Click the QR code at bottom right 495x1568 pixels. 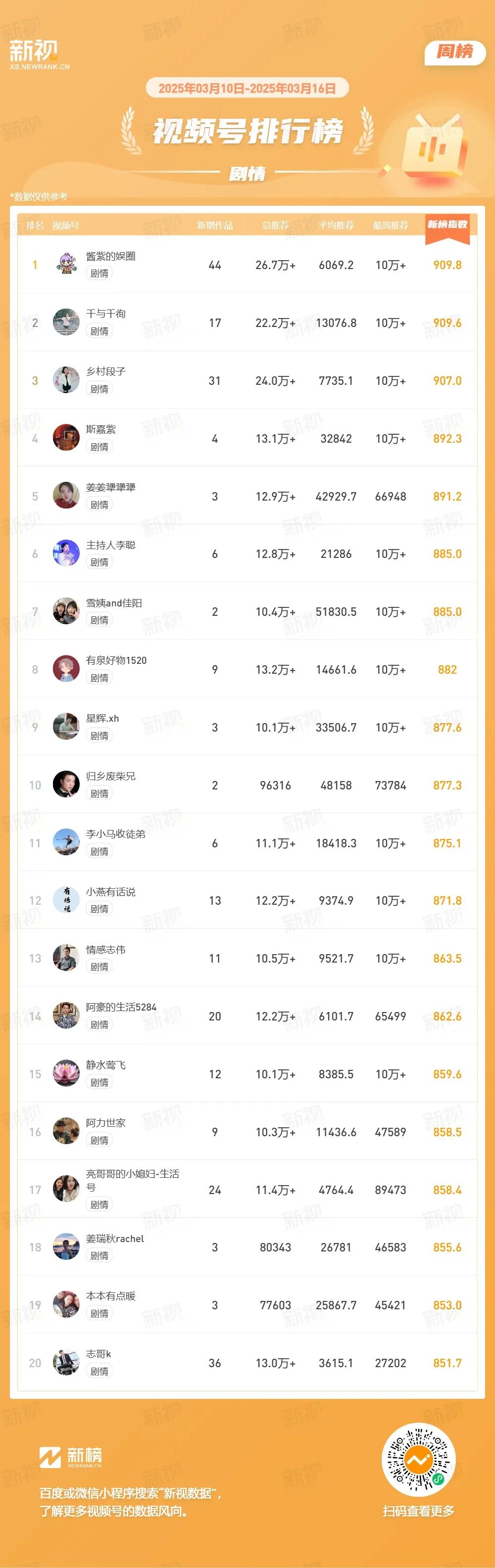418,1460
